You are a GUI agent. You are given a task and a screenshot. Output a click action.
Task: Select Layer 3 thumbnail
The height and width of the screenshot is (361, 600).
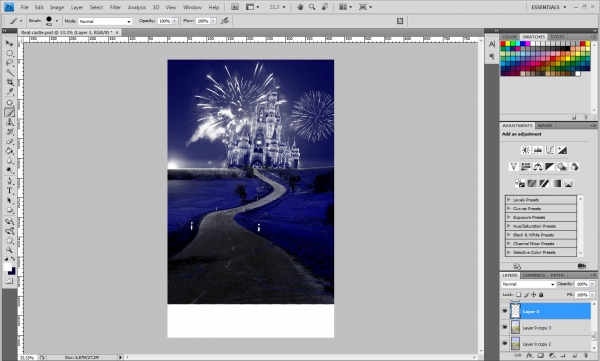point(515,311)
